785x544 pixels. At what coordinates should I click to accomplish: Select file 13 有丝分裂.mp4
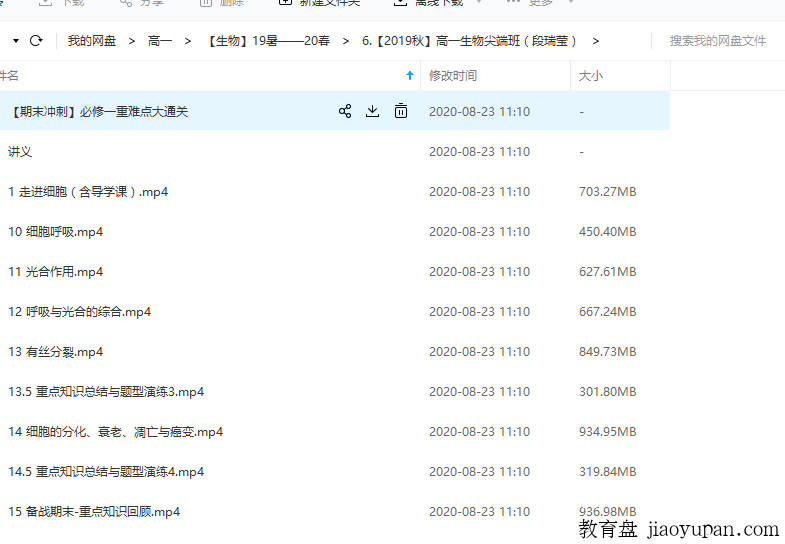56,352
